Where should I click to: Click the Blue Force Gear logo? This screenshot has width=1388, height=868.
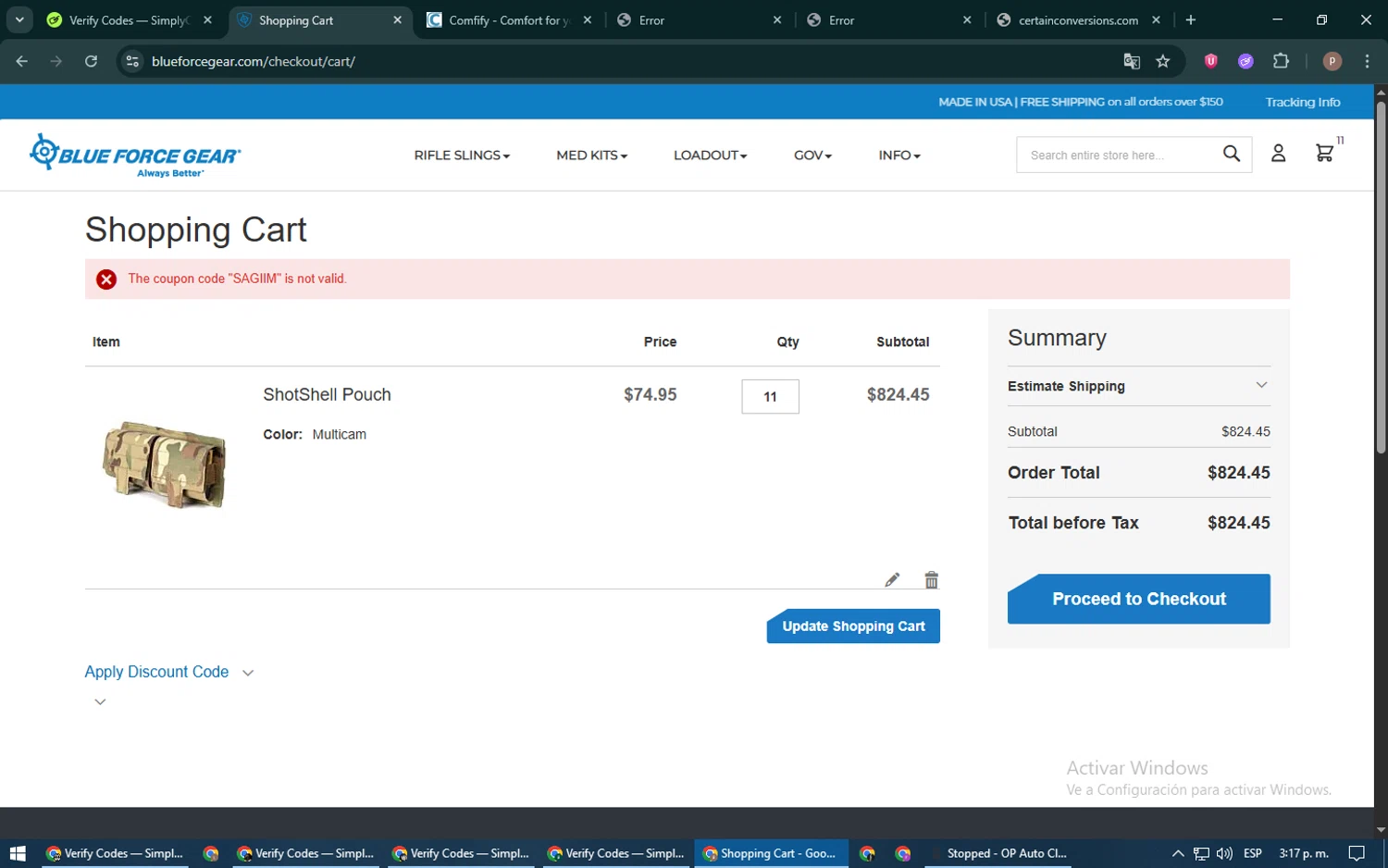coord(135,155)
